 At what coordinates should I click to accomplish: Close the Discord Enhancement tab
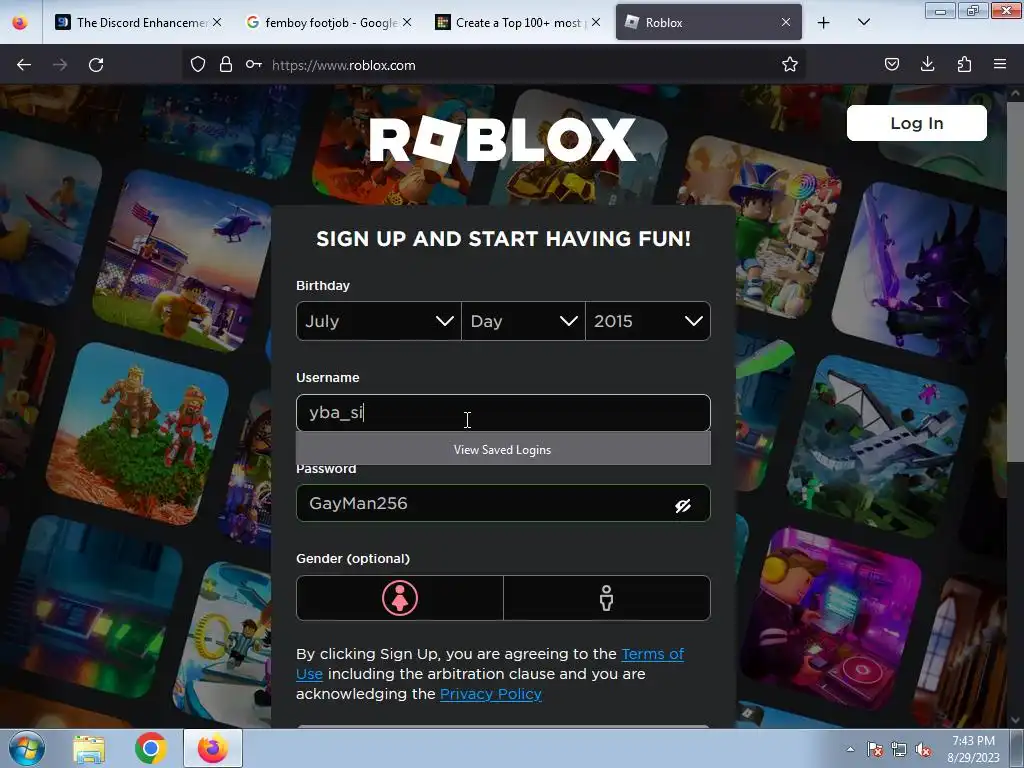217,22
